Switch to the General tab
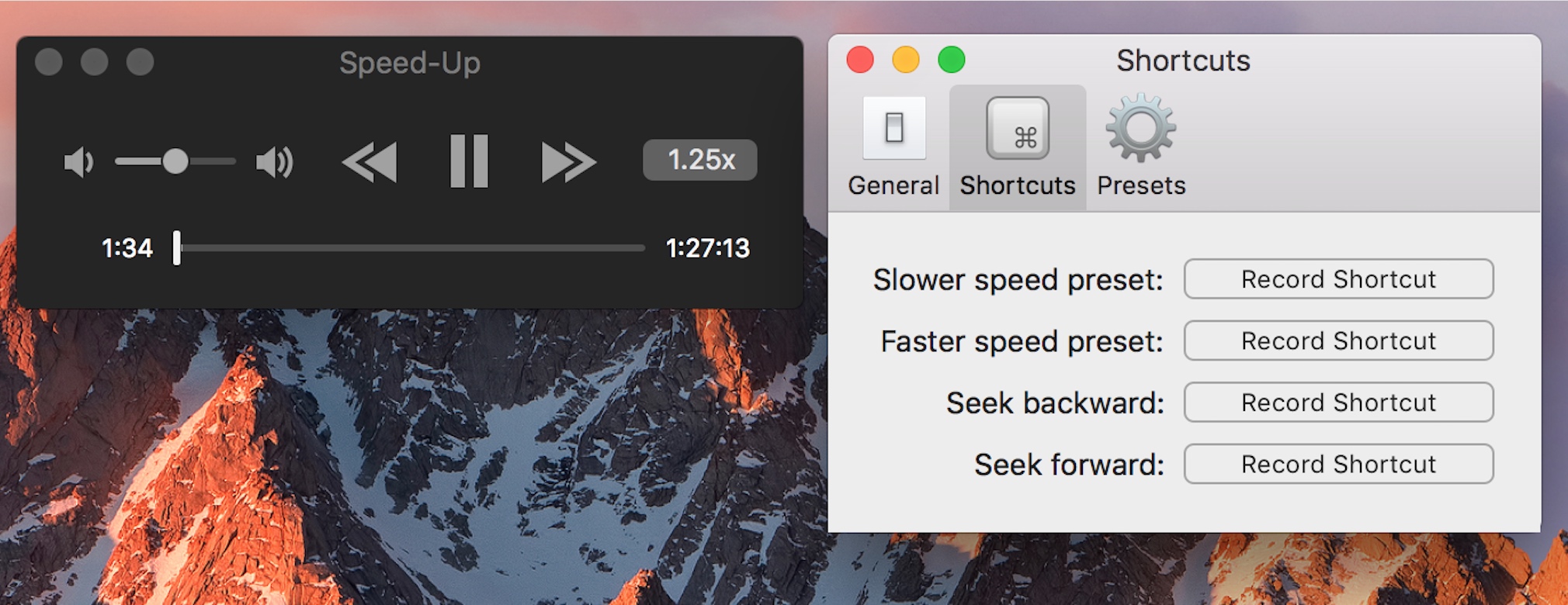 point(893,185)
